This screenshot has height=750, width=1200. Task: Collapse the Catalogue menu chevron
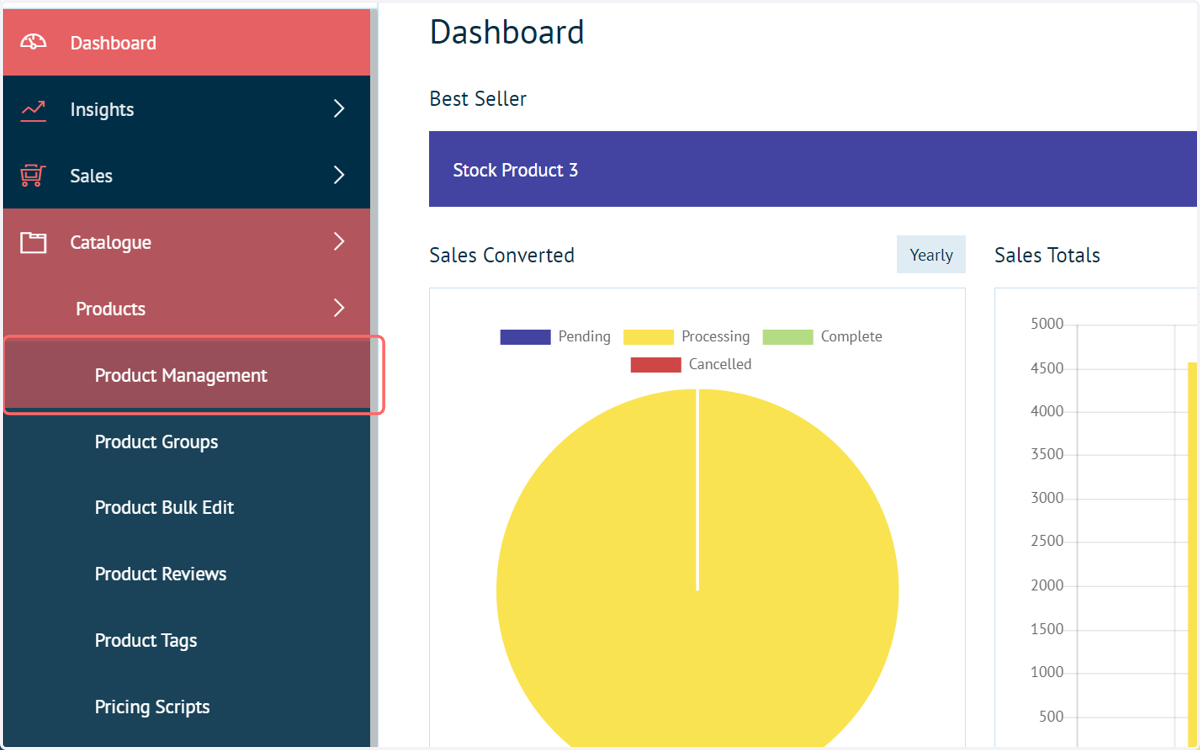pos(339,242)
